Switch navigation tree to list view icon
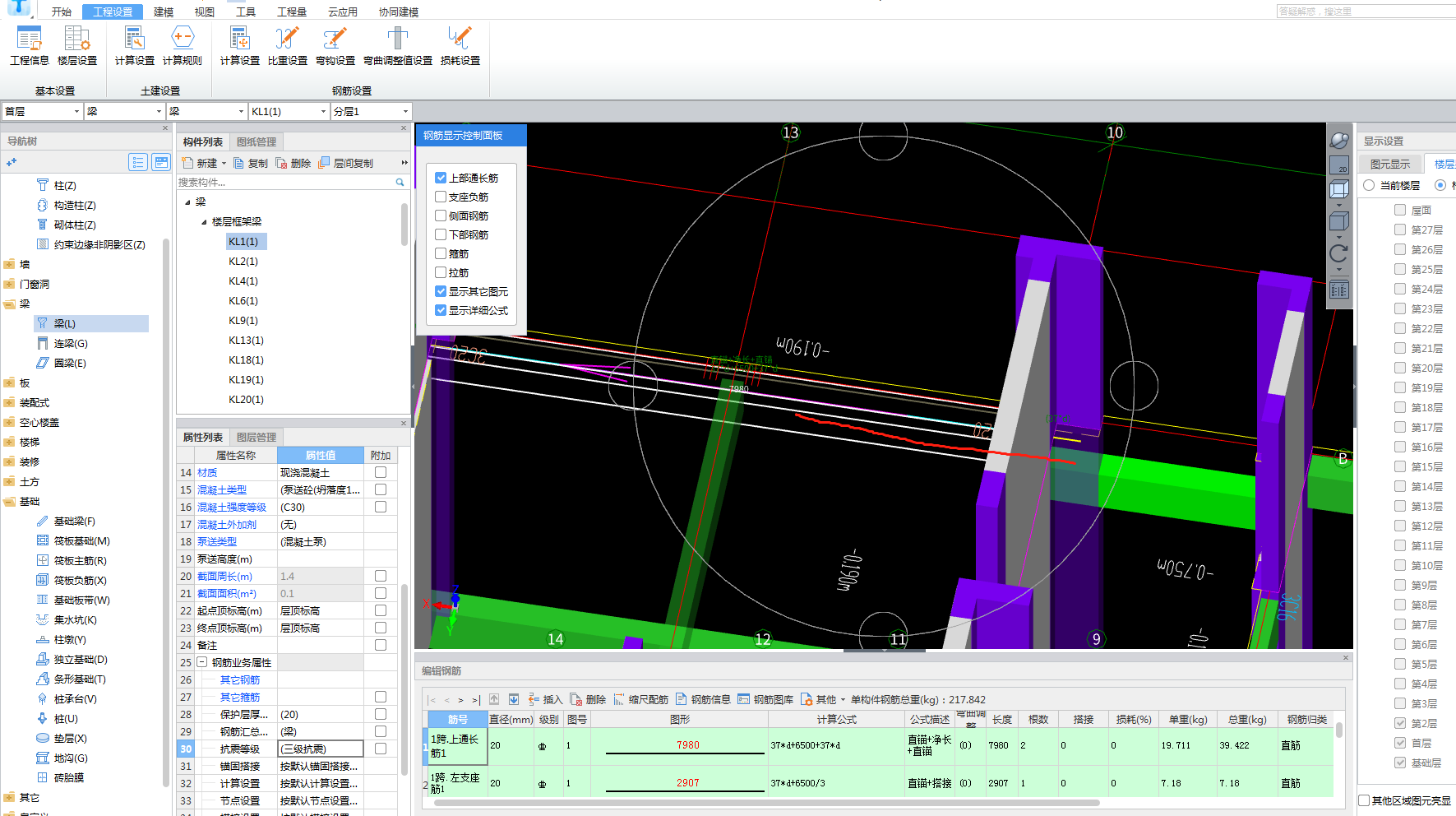Screen dimensions: 1456x816 (x=138, y=162)
